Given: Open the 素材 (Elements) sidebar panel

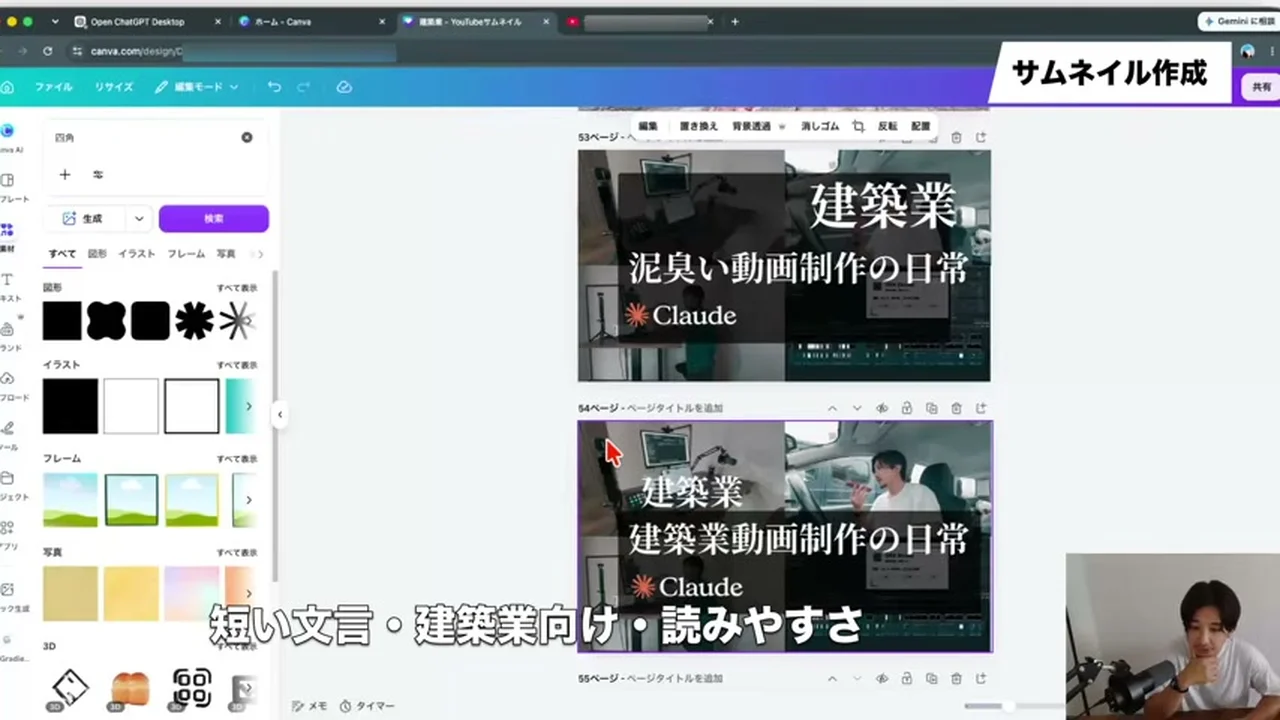Looking at the screenshot, I should point(8,236).
